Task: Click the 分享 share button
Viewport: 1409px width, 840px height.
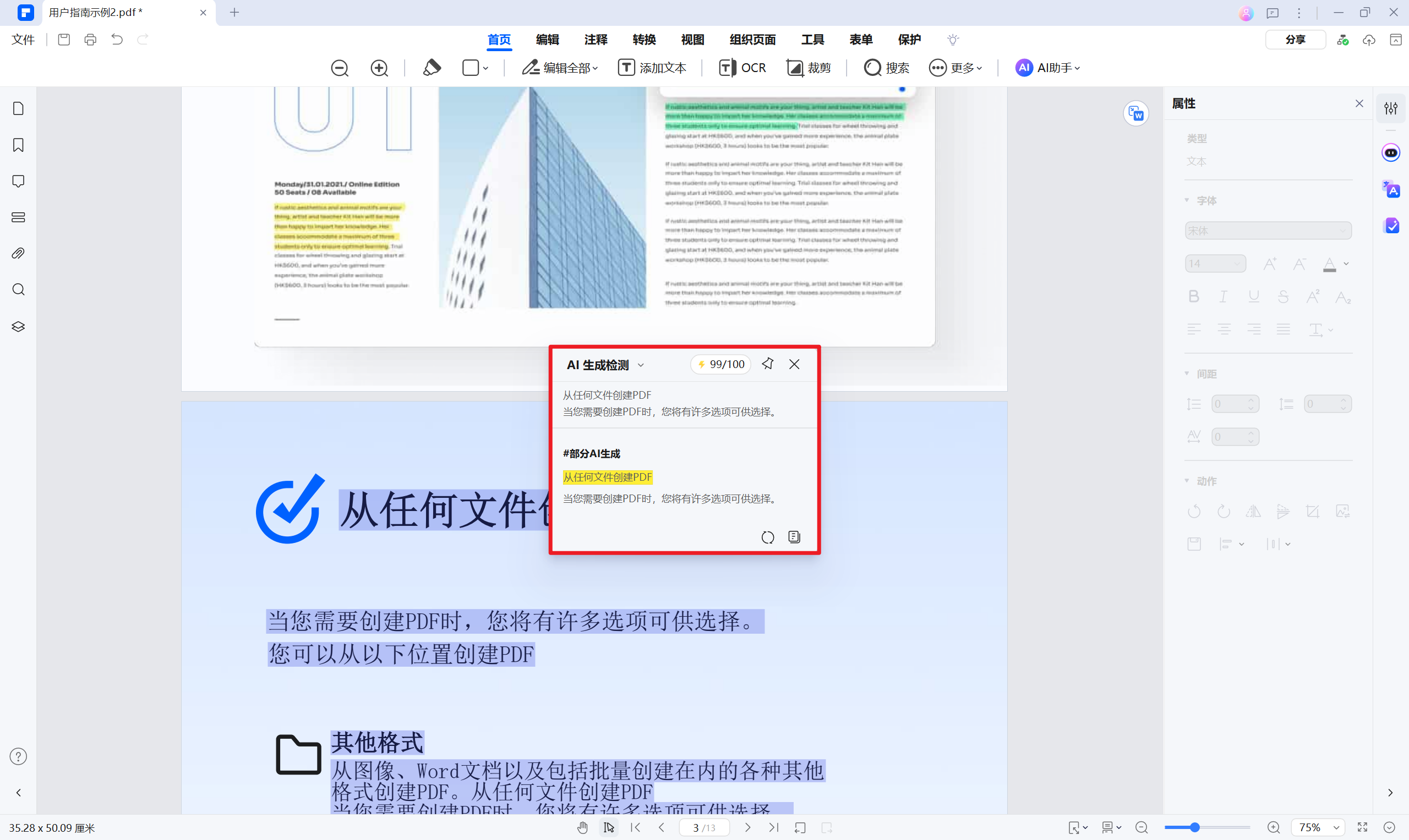Action: (x=1296, y=39)
